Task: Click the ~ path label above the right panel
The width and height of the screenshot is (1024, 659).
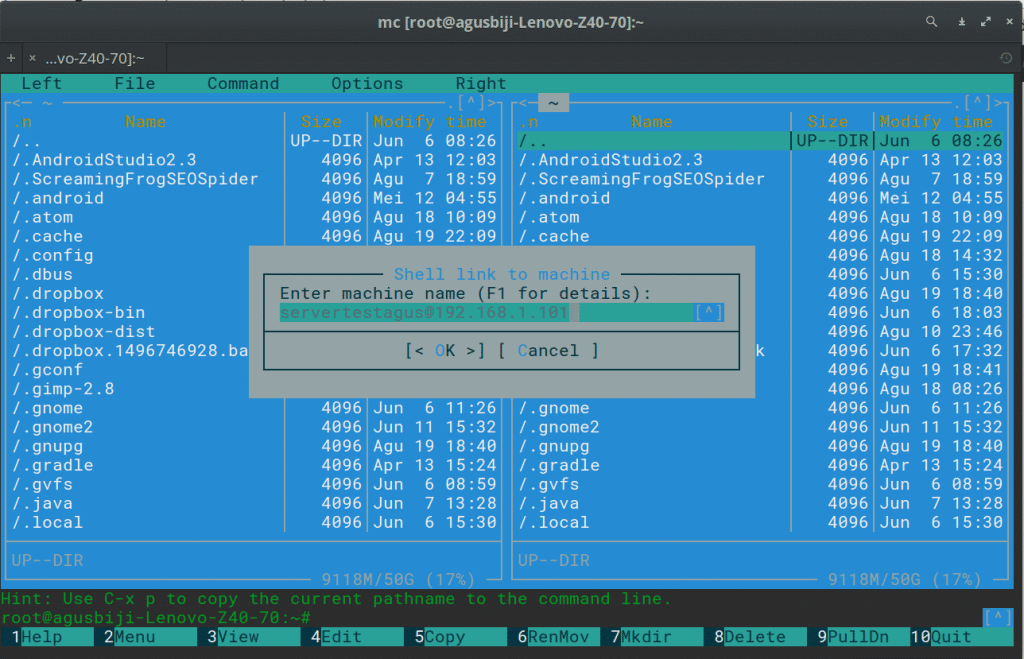Action: point(553,100)
